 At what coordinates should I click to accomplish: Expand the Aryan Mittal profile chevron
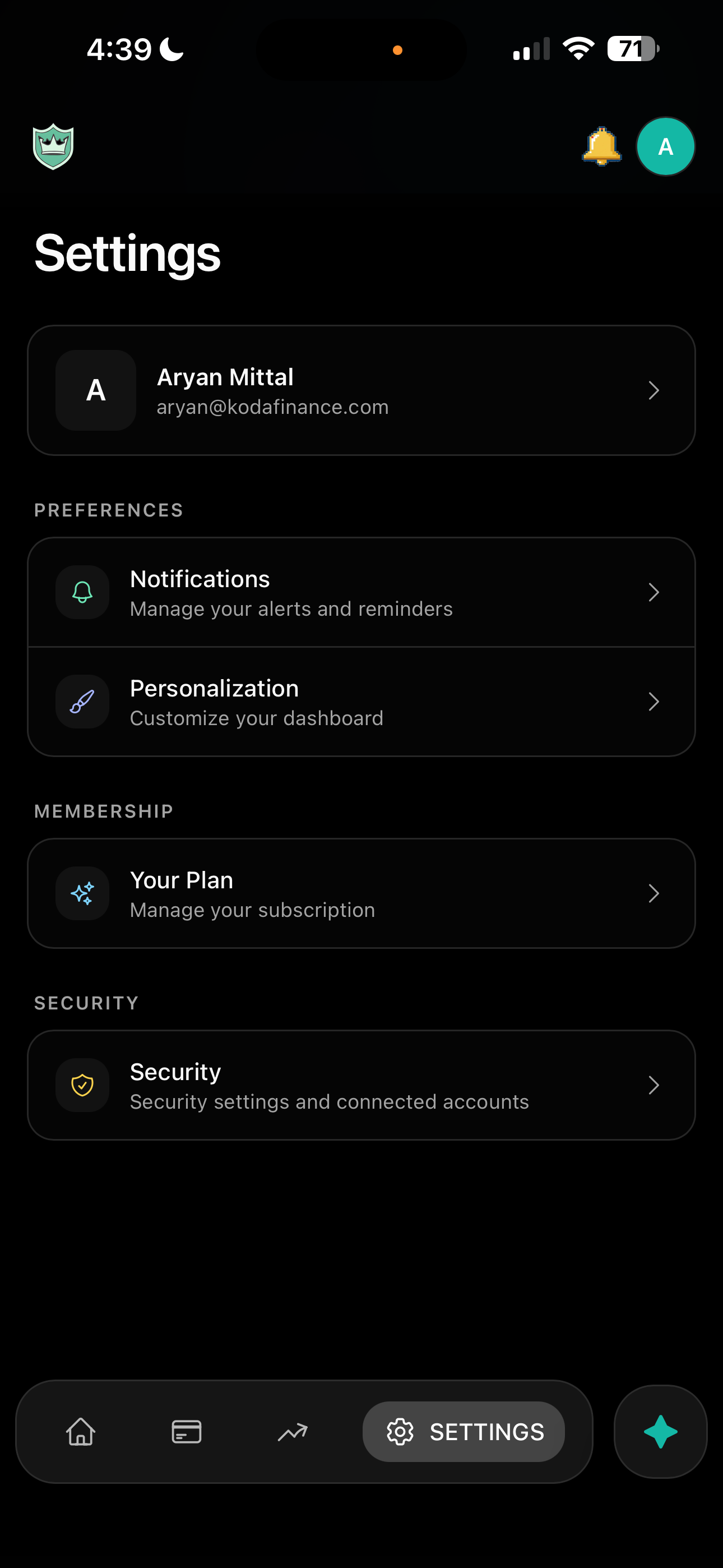tap(654, 391)
